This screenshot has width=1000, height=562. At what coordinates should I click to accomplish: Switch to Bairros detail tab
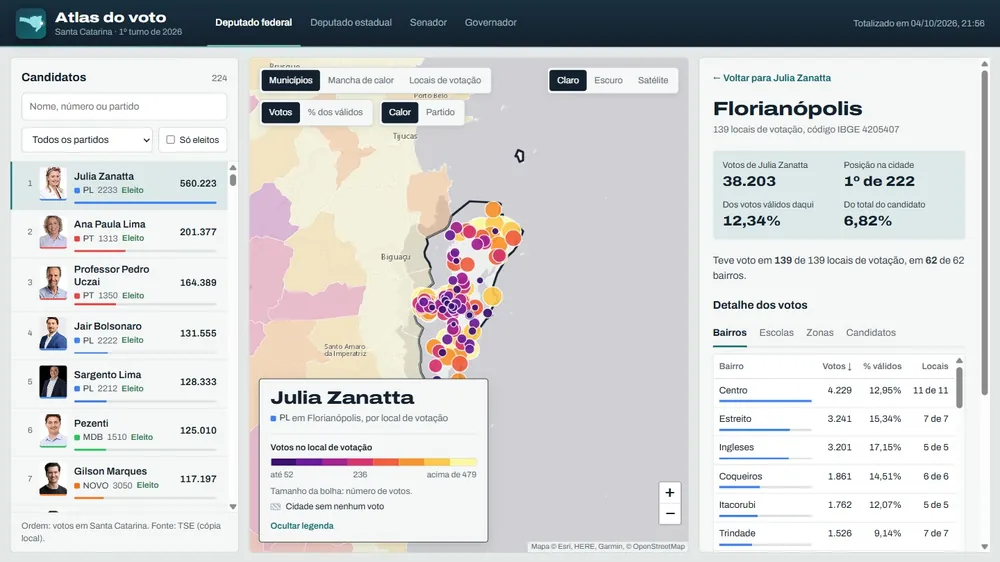(730, 333)
